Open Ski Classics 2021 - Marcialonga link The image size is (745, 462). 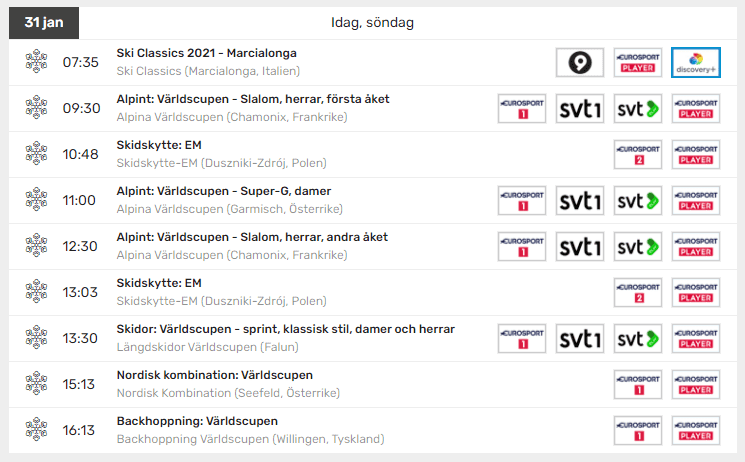[207, 53]
